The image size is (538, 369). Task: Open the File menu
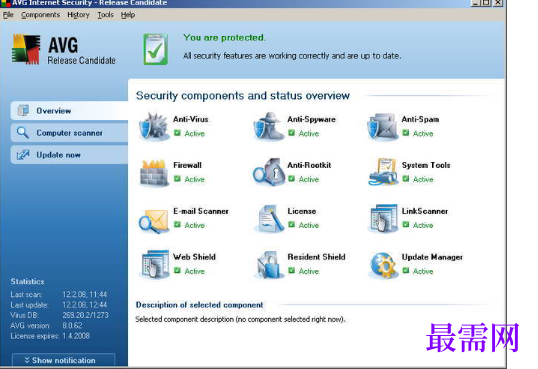tap(8, 15)
